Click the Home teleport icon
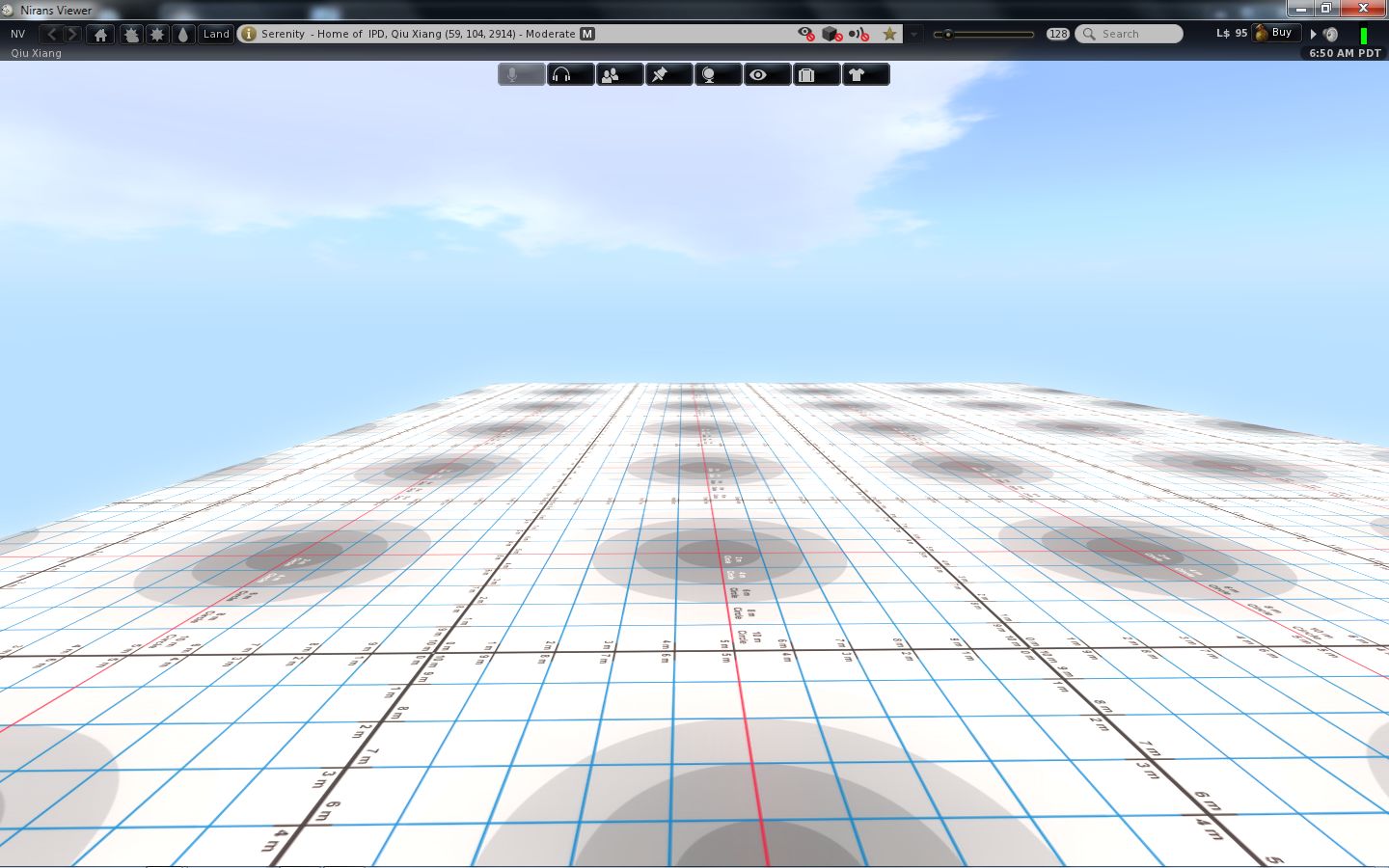This screenshot has width=1389, height=868. [100, 34]
